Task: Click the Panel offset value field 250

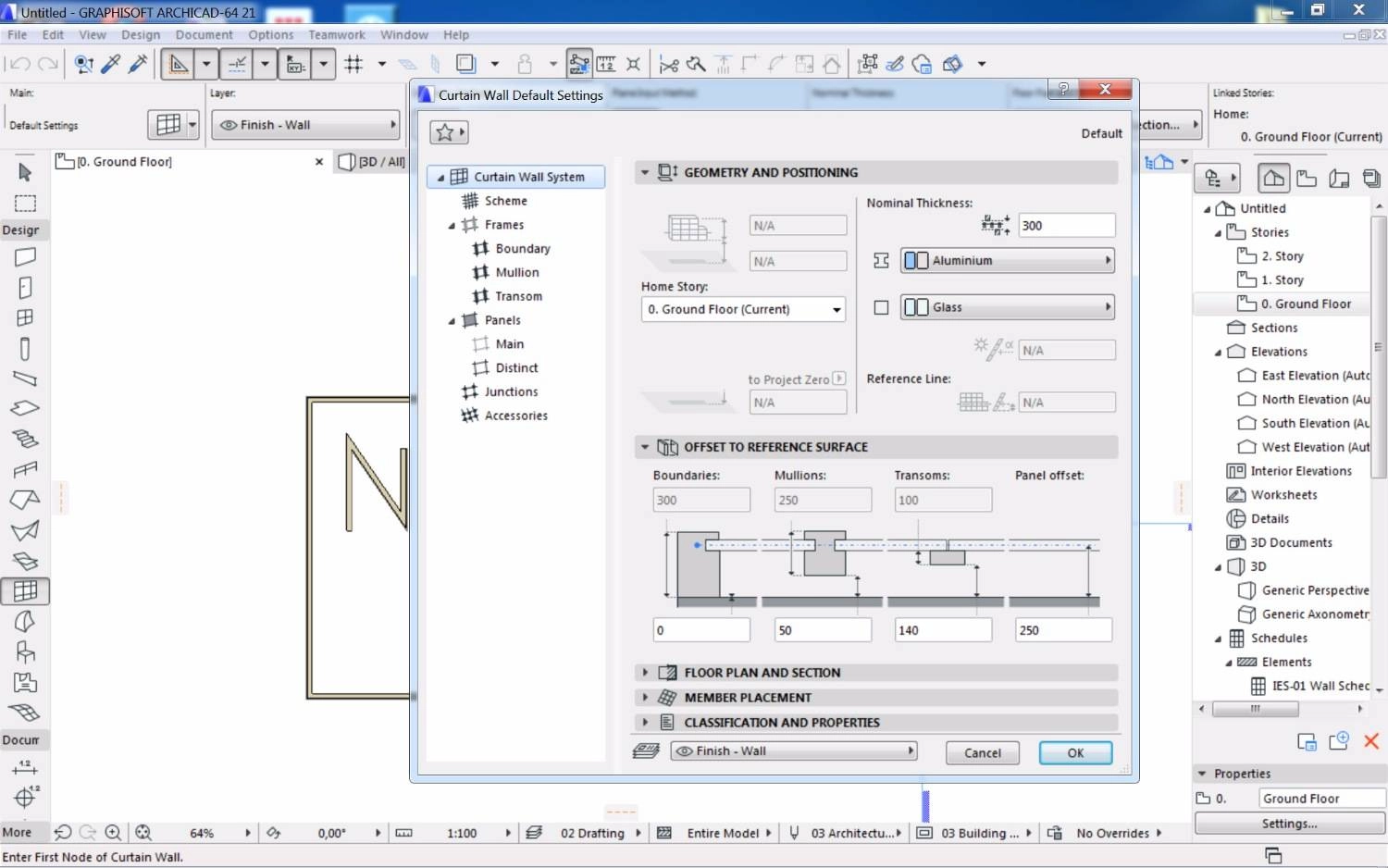Action: (x=1063, y=630)
